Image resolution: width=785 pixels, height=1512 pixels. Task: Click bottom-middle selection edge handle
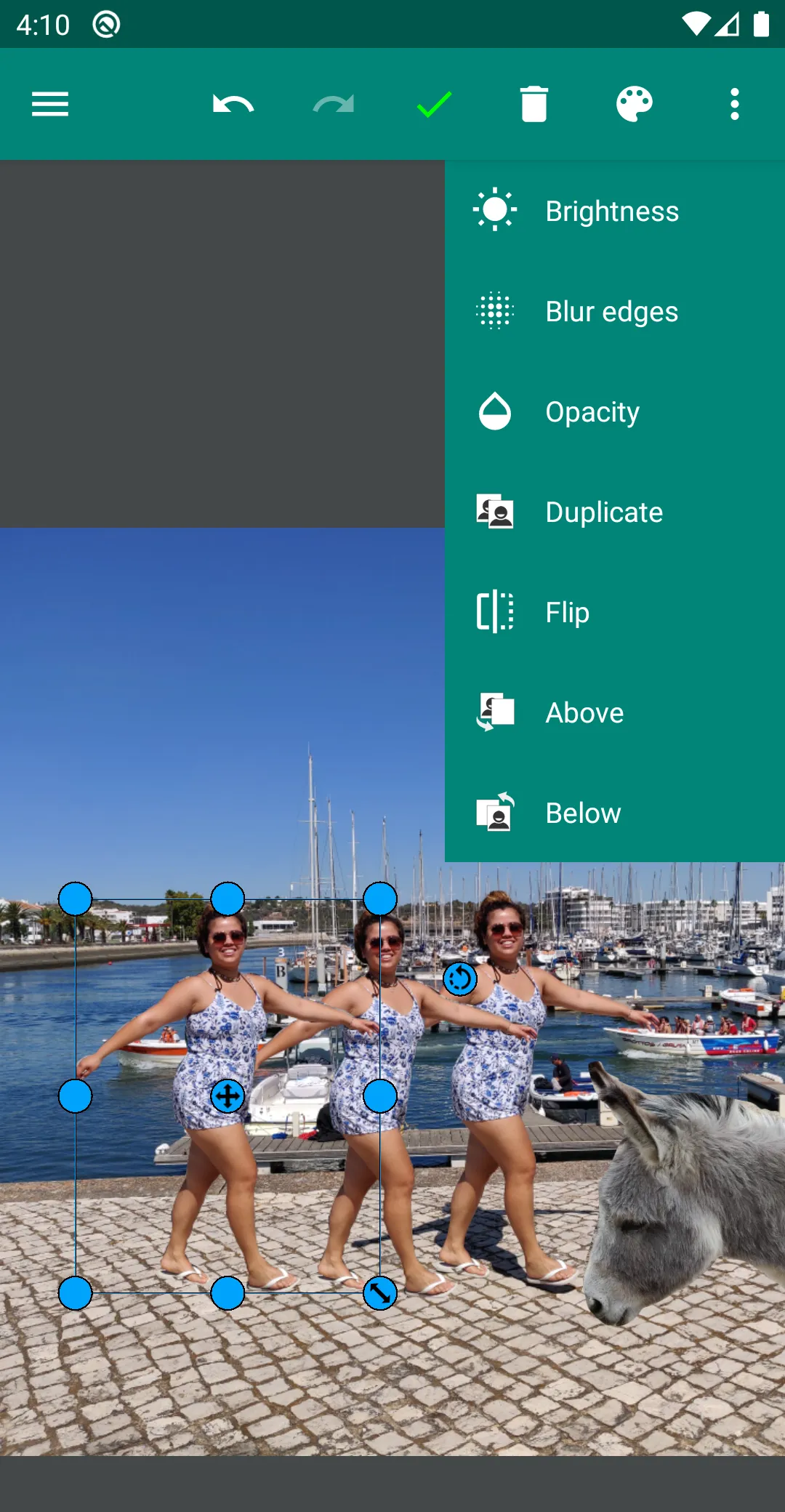(228, 1293)
